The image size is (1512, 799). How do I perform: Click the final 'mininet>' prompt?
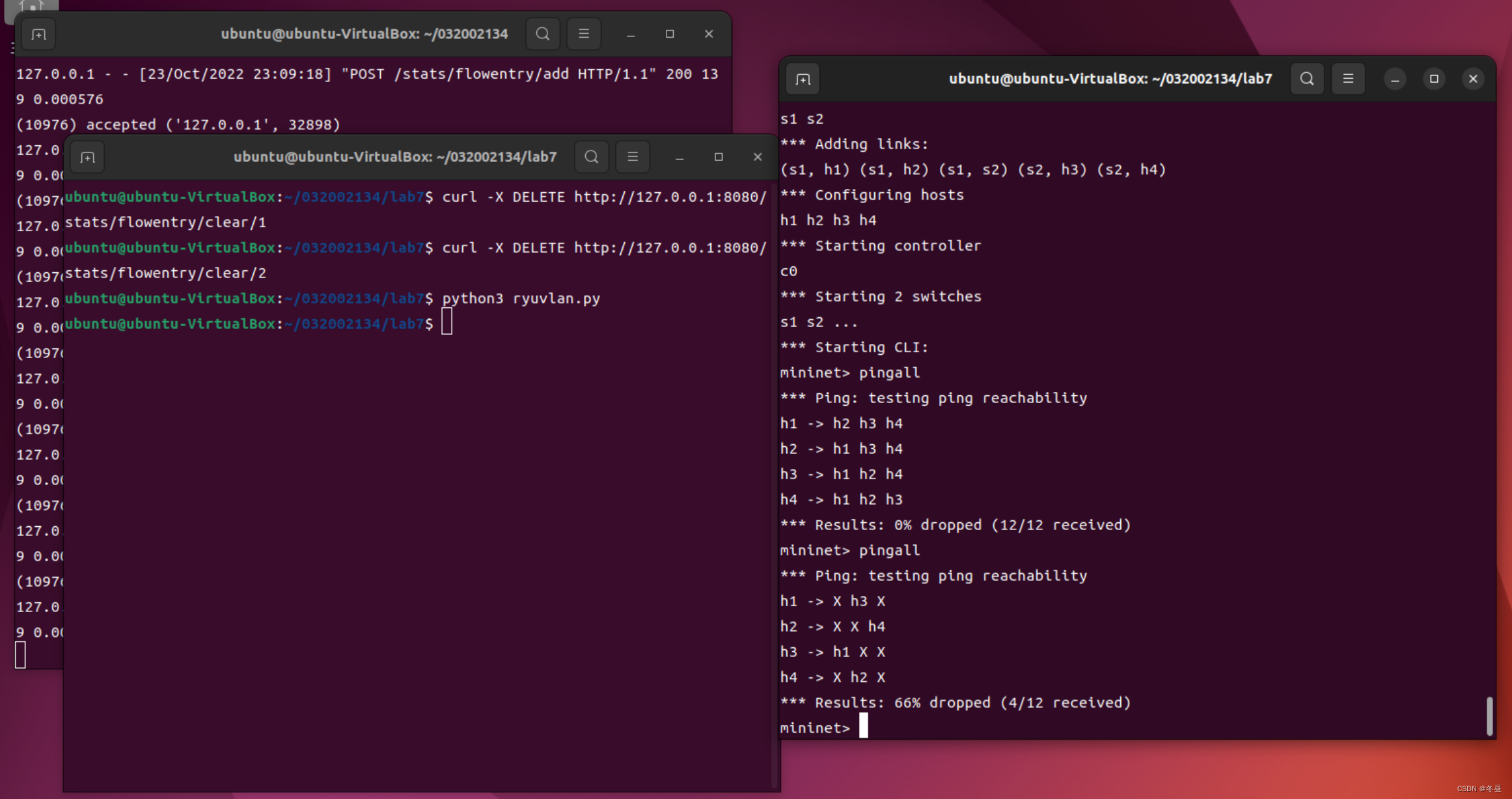tap(815, 728)
